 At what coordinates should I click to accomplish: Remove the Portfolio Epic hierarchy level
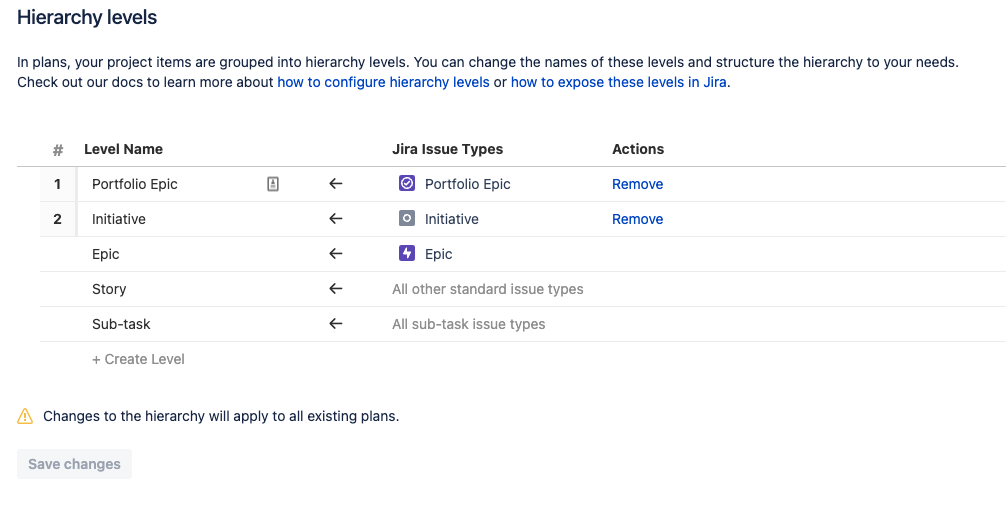(x=637, y=184)
